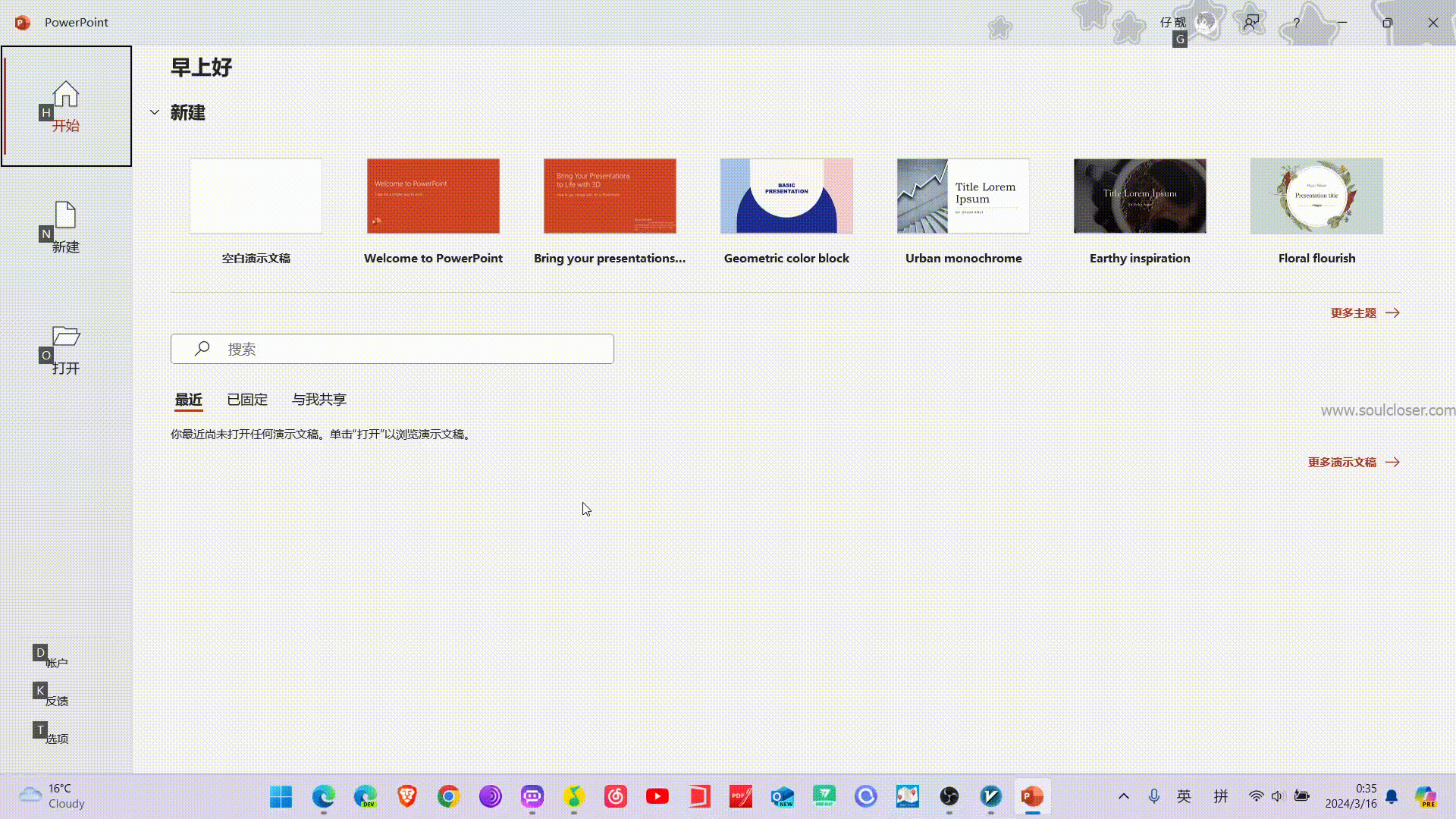1456x819 pixels.
Task: Switch to the 与我共享 tab
Action: coord(319,400)
